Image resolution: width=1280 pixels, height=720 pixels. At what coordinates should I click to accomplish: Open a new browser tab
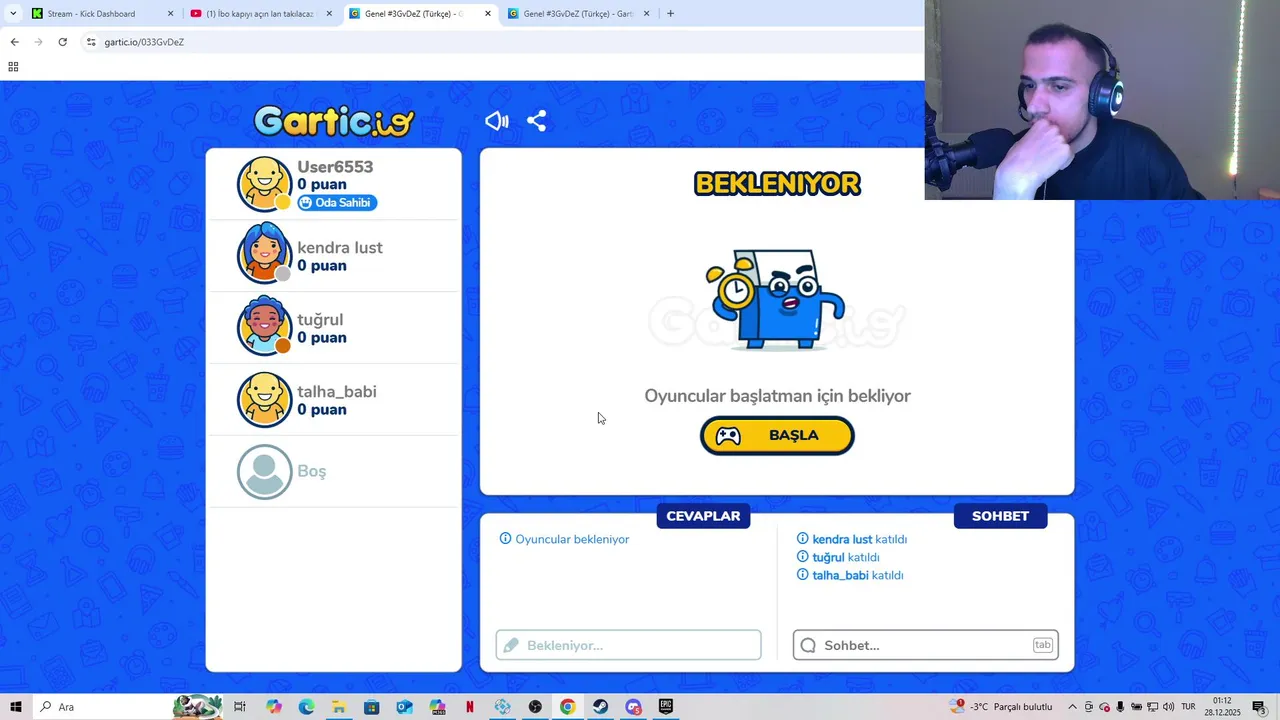670,14
